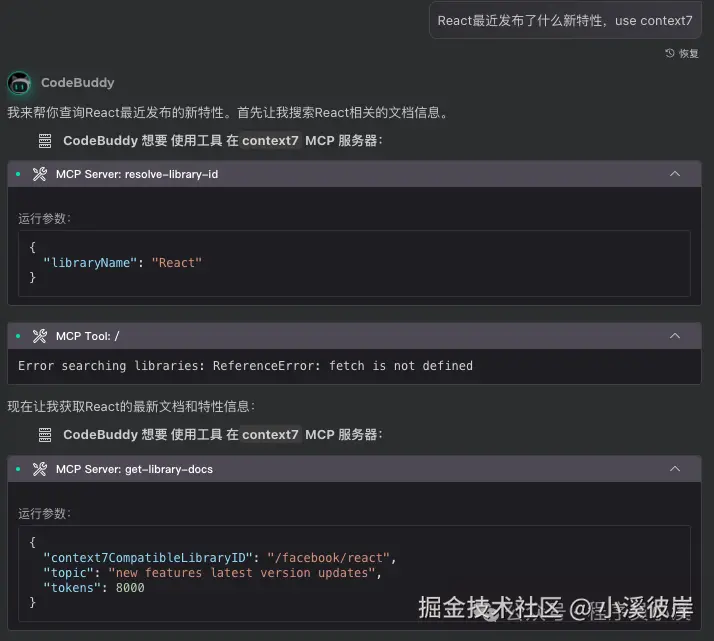Viewport: 714px width, 641px height.
Task: Click the user message bubble 'use context7'
Action: pos(565,20)
